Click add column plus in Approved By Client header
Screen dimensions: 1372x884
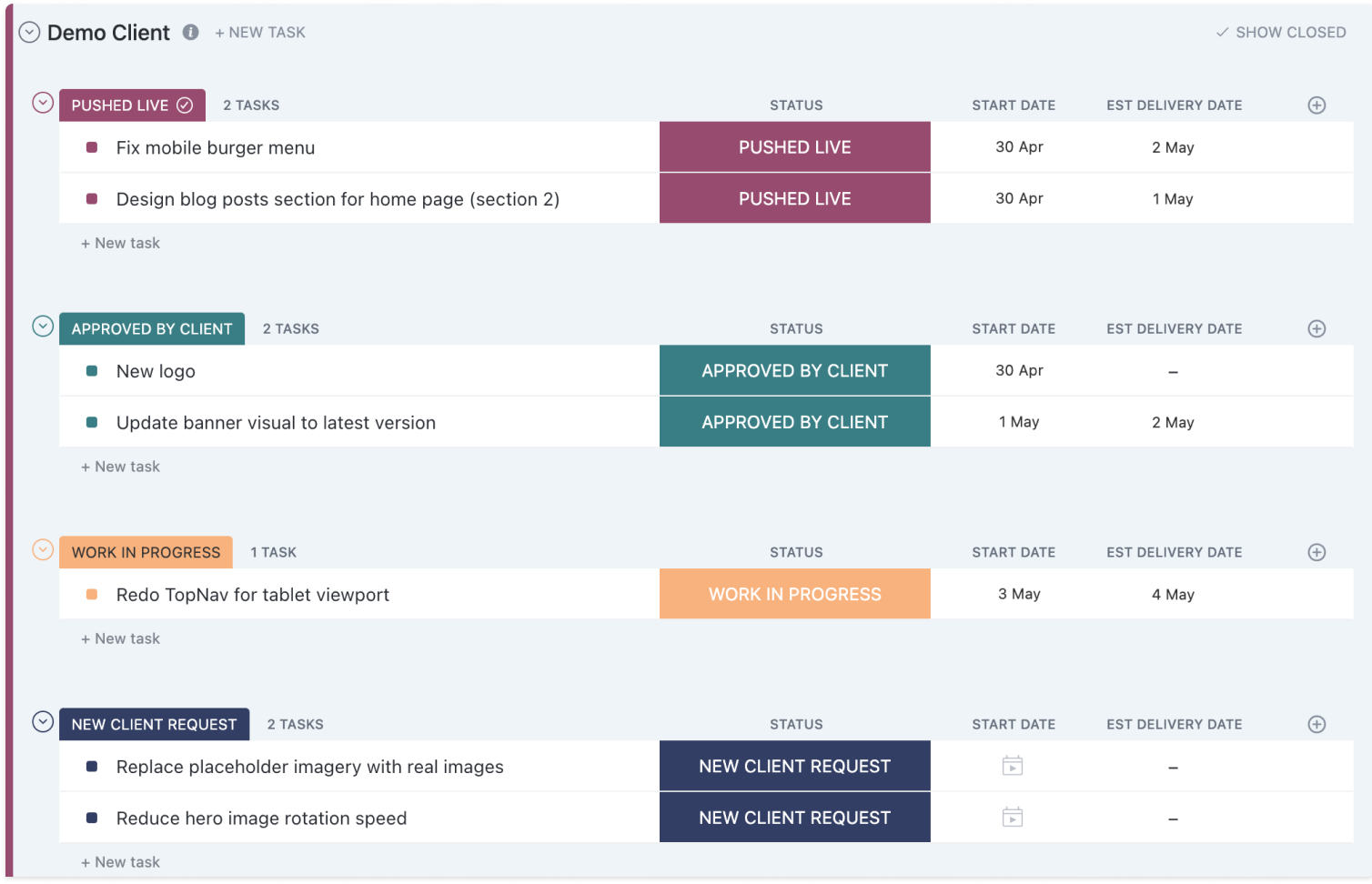tap(1317, 329)
